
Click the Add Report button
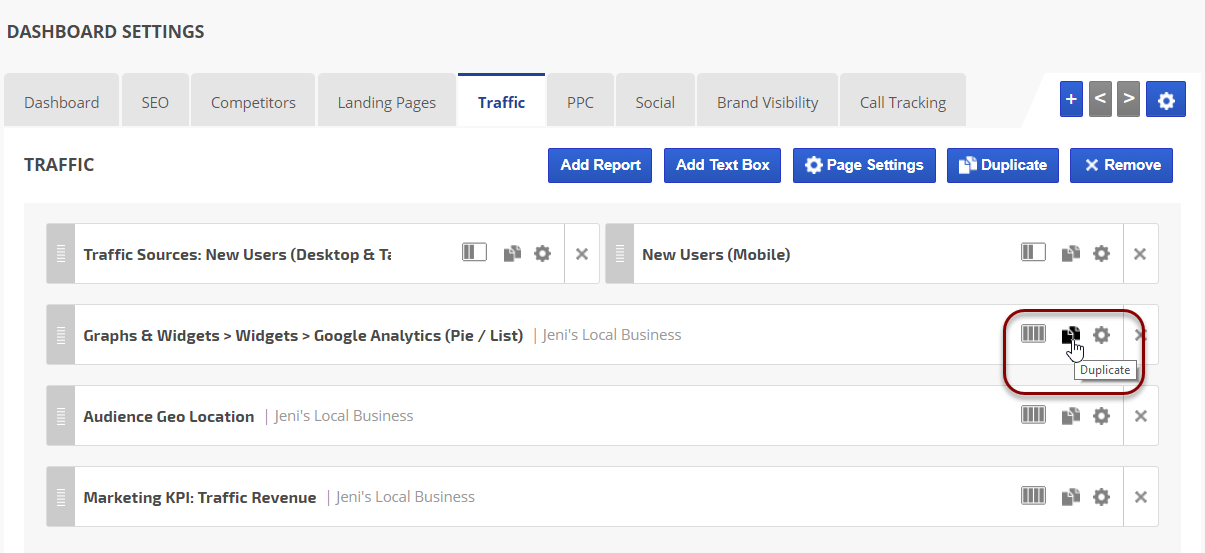pos(600,165)
